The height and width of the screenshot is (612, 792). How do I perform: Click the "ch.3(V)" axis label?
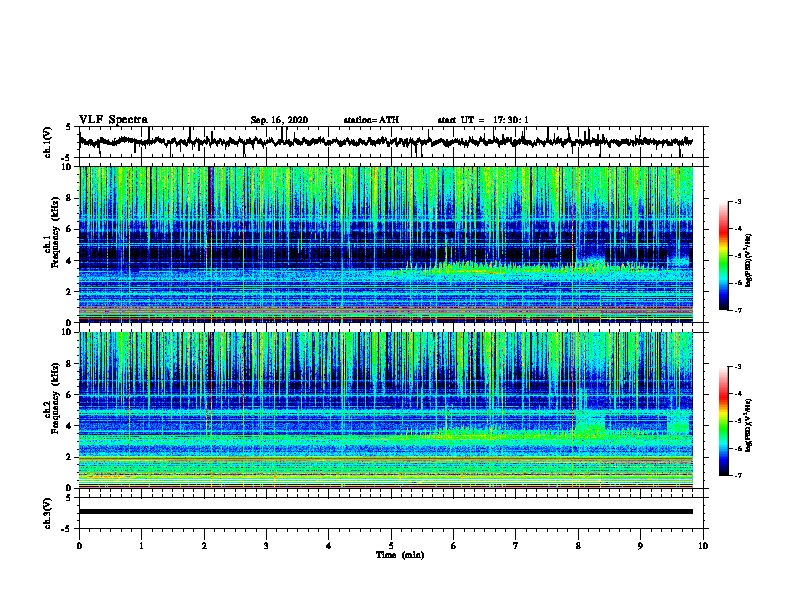[48, 513]
